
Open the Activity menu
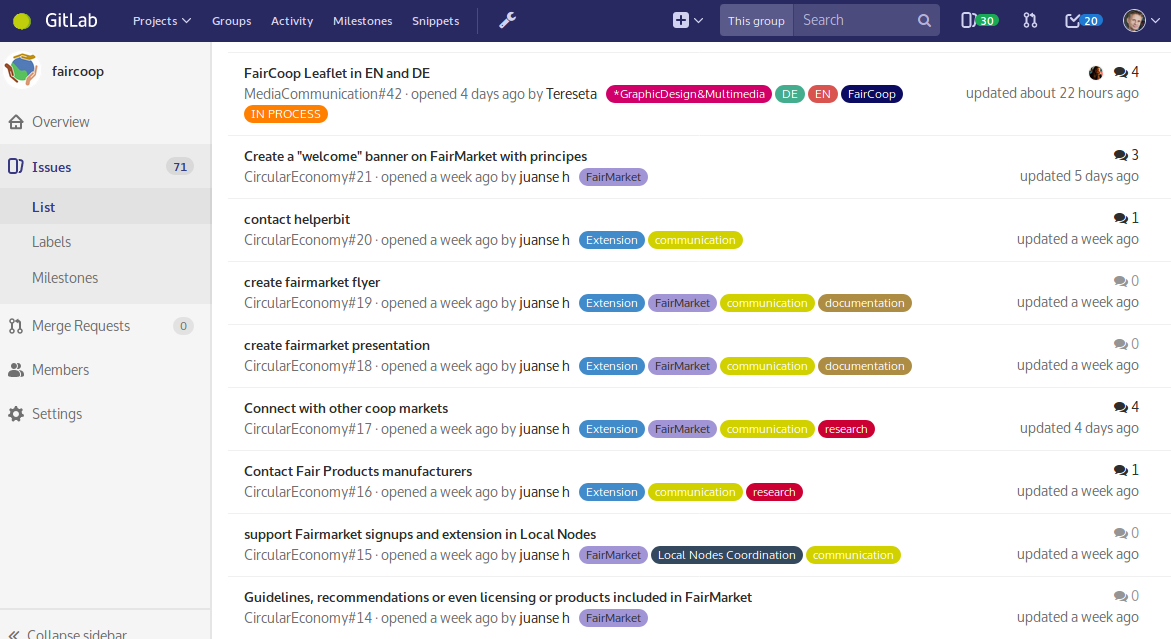[x=291, y=19]
